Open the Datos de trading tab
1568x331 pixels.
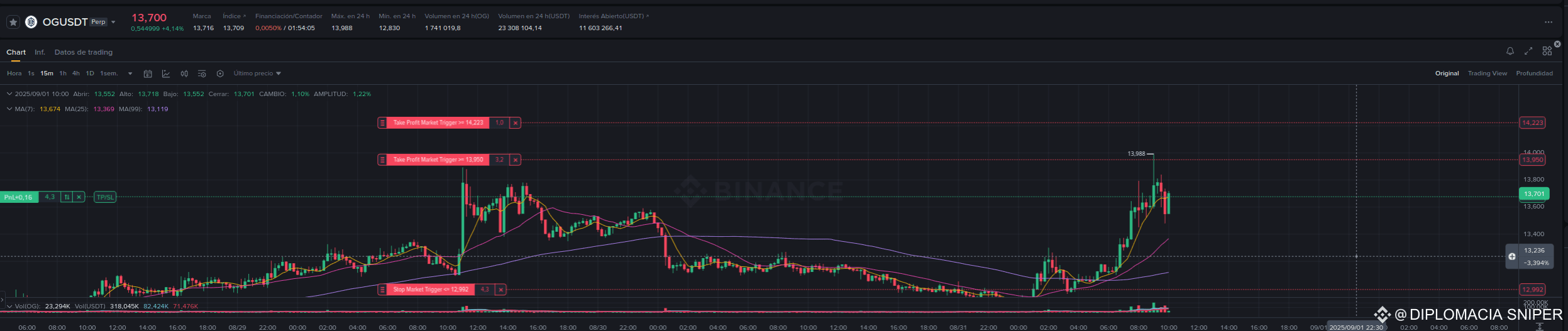[84, 52]
